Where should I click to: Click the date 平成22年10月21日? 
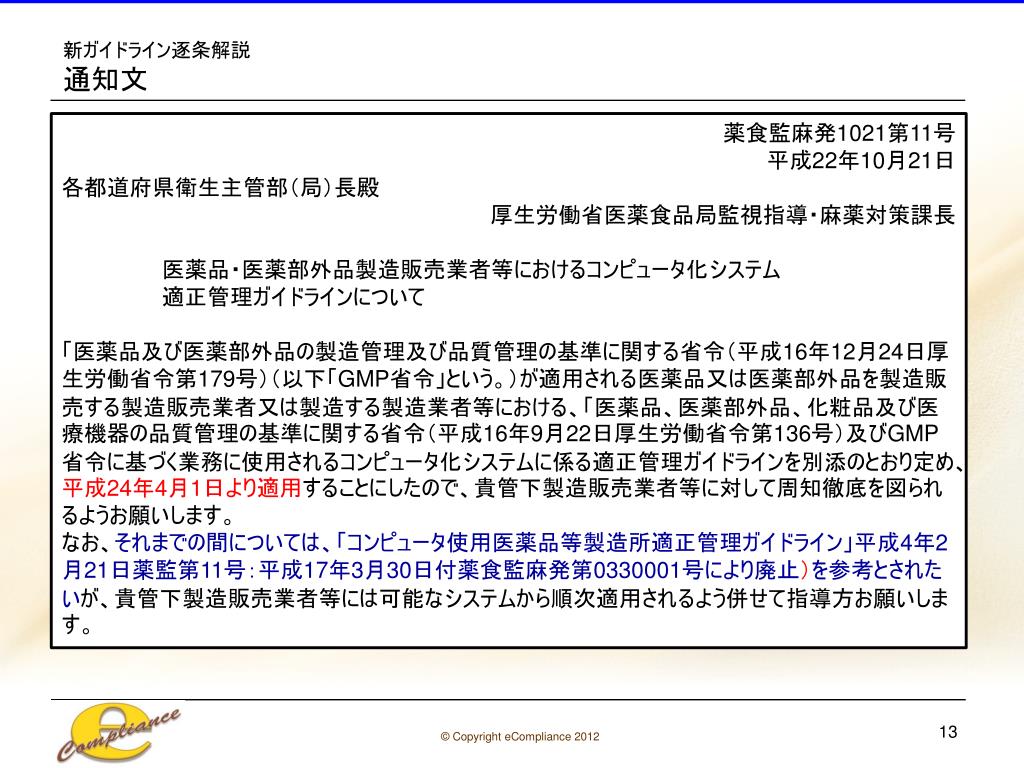tap(861, 160)
